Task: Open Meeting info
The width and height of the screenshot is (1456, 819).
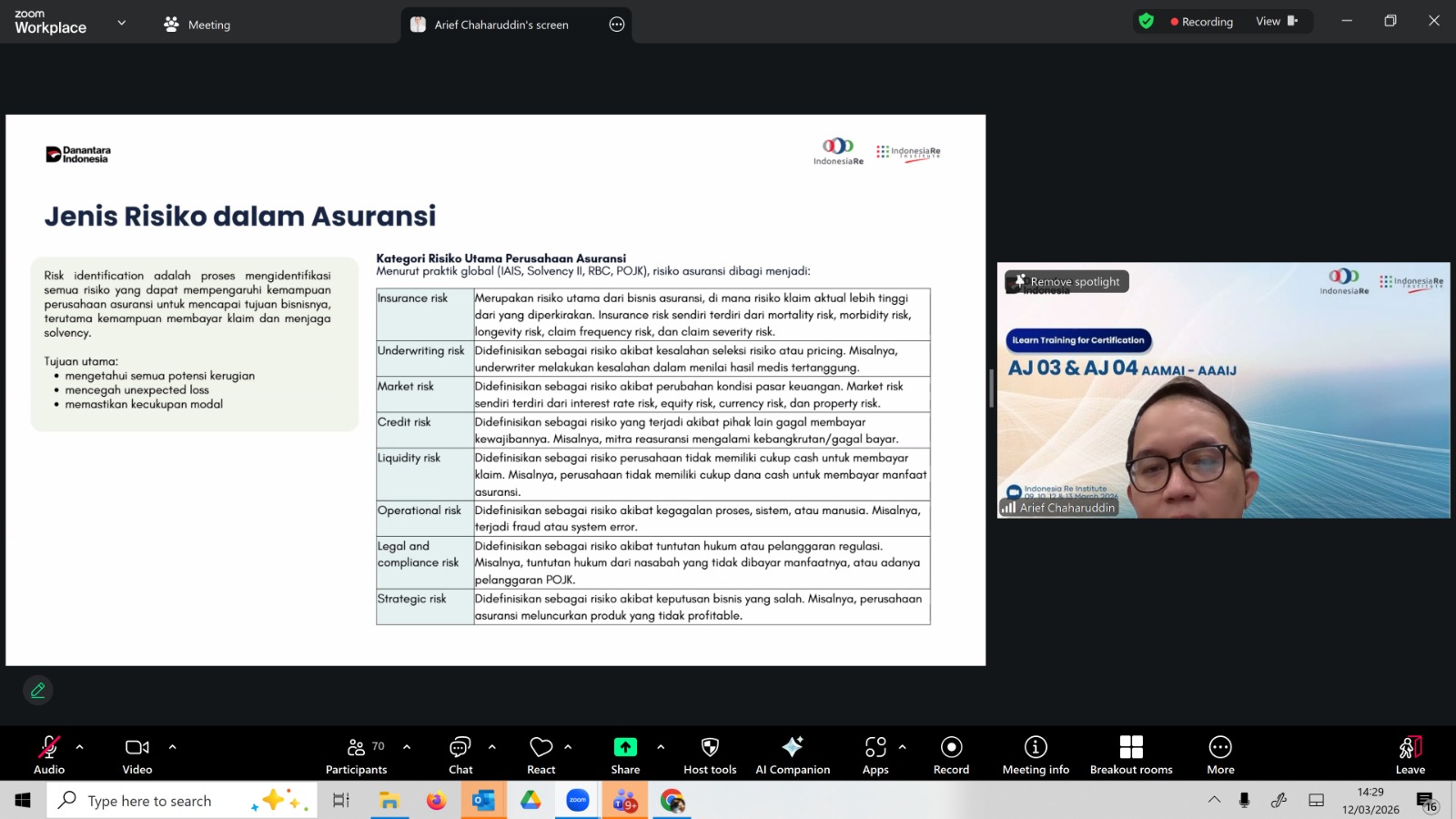Action: point(1036,755)
